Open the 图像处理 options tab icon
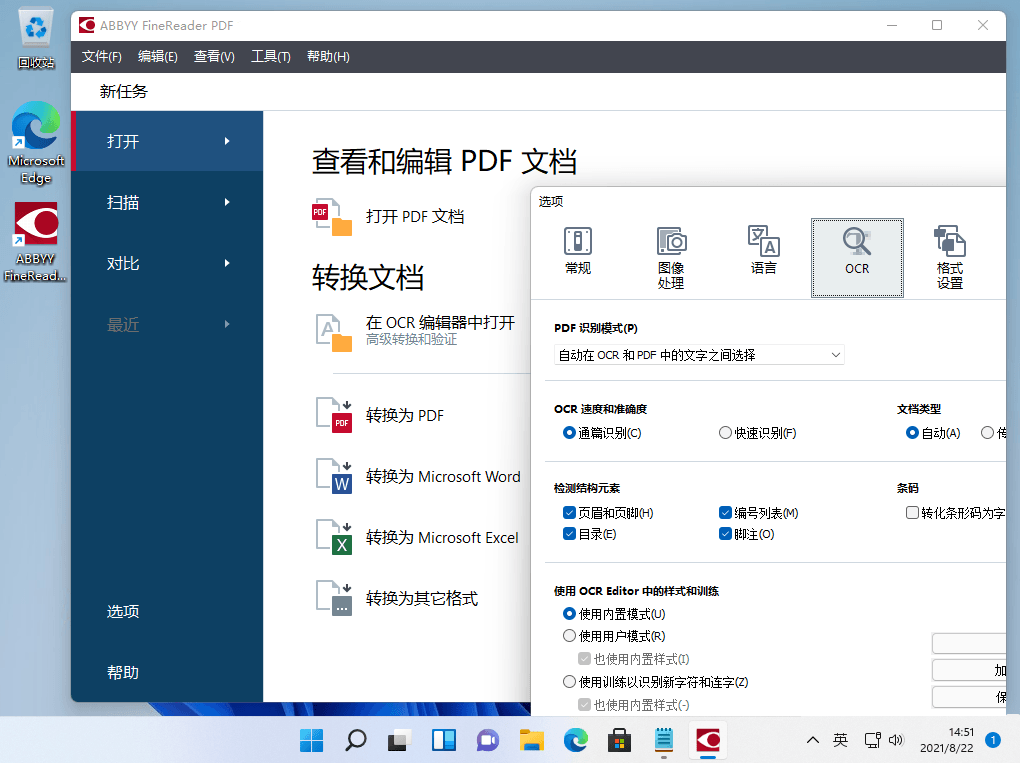The width and height of the screenshot is (1020, 766). tap(671, 241)
